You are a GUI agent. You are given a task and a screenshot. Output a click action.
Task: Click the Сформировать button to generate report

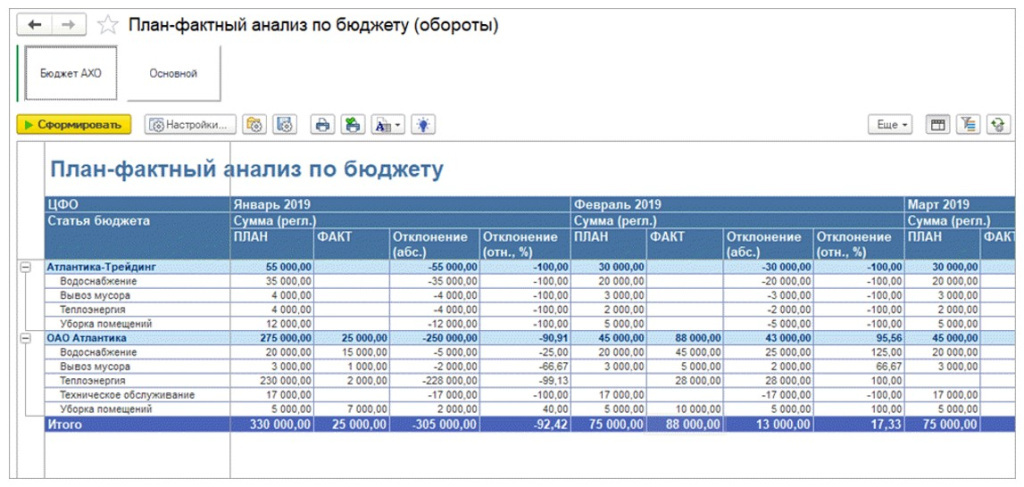(x=73, y=125)
